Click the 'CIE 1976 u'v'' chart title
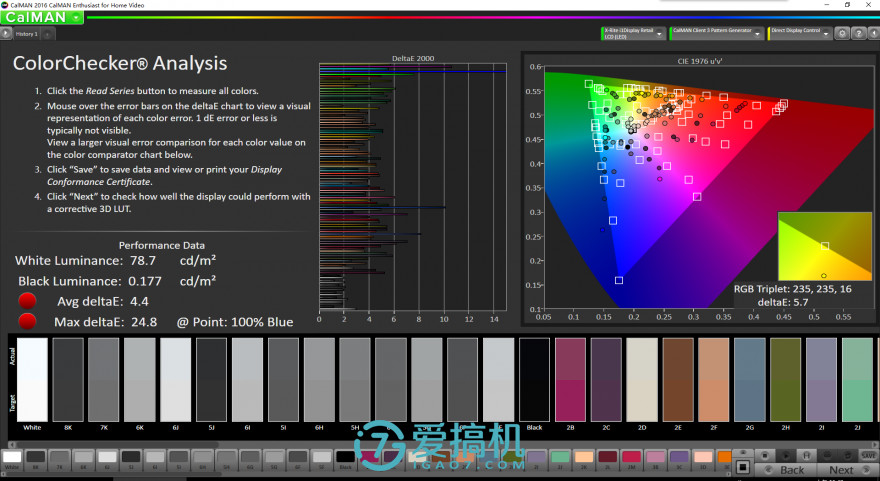The width and height of the screenshot is (880, 481). [x=699, y=61]
